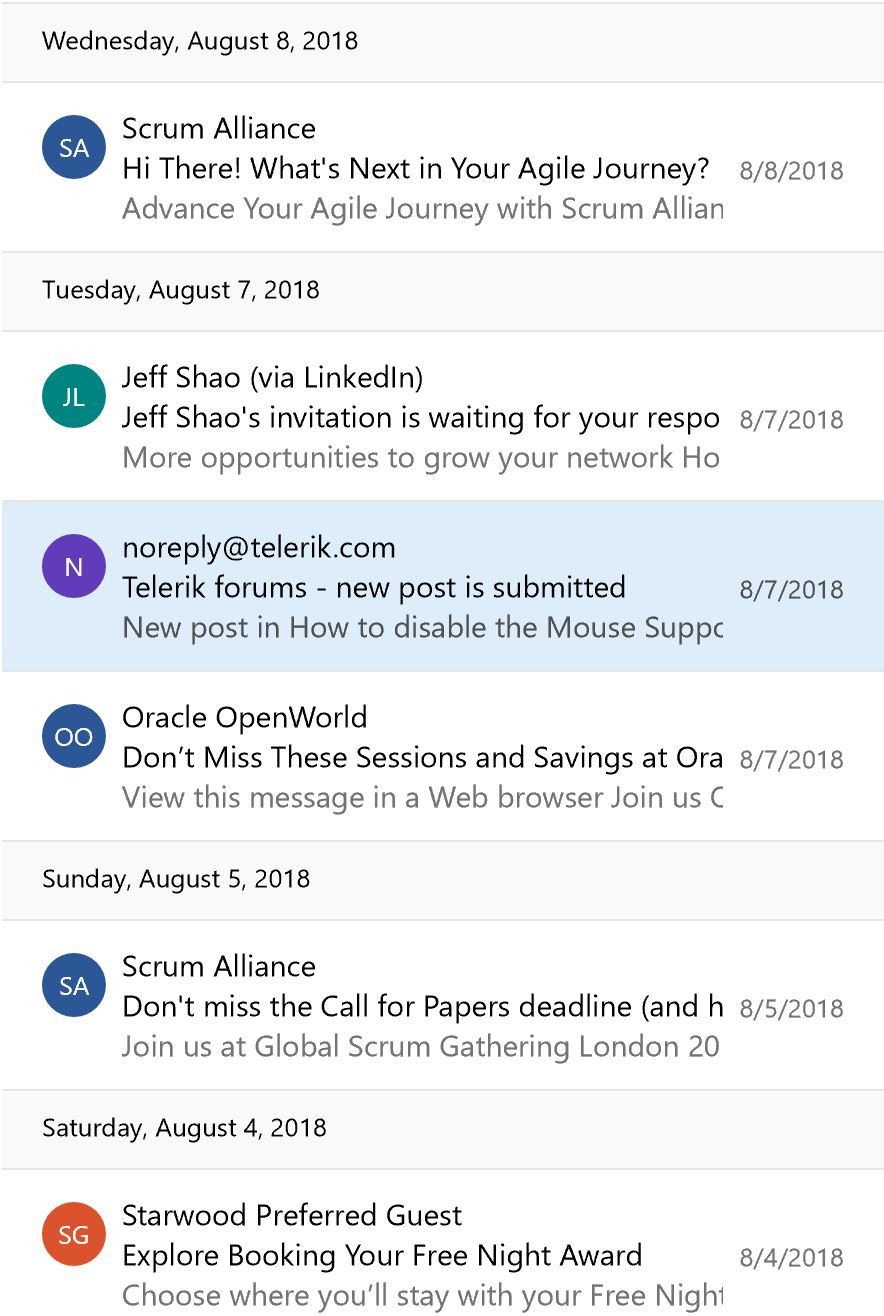
Task: Click the SA avatar beside the Agile Journey email
Action: tap(74, 148)
